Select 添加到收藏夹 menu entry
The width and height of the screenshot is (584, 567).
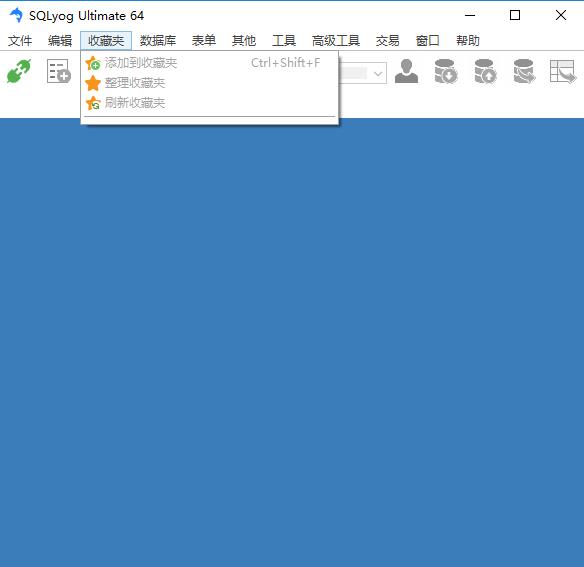tap(210, 63)
